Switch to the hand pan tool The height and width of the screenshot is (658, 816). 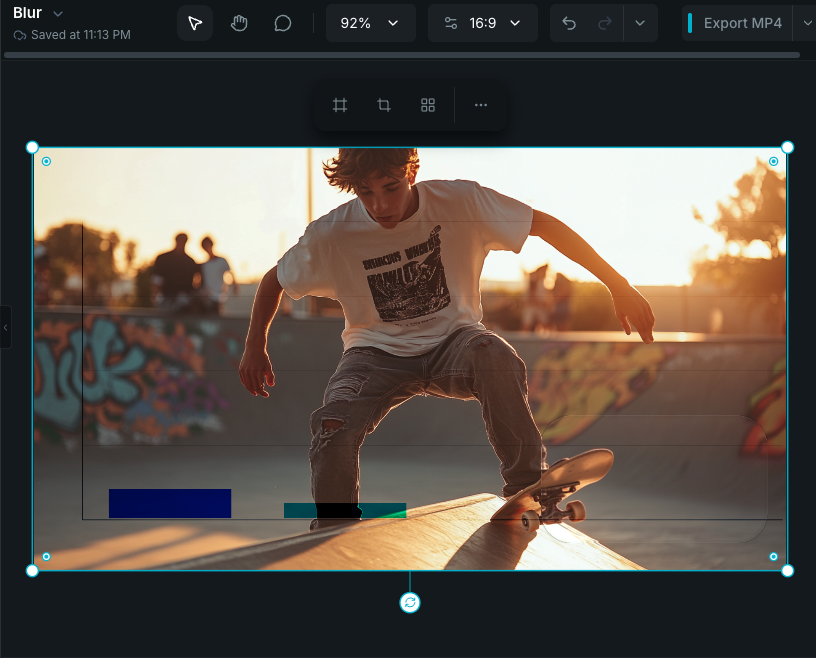tap(239, 22)
